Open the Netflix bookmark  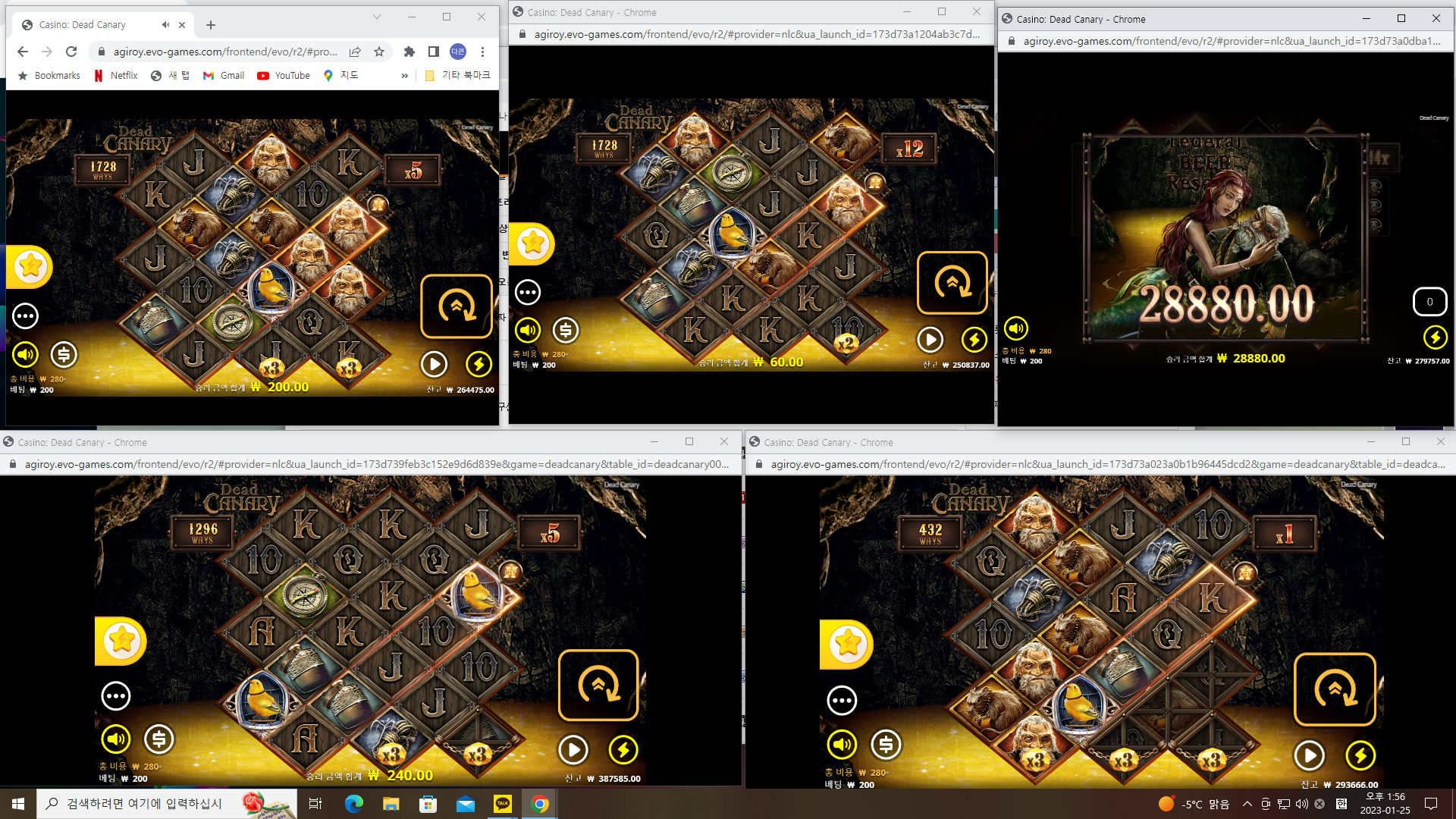[116, 75]
